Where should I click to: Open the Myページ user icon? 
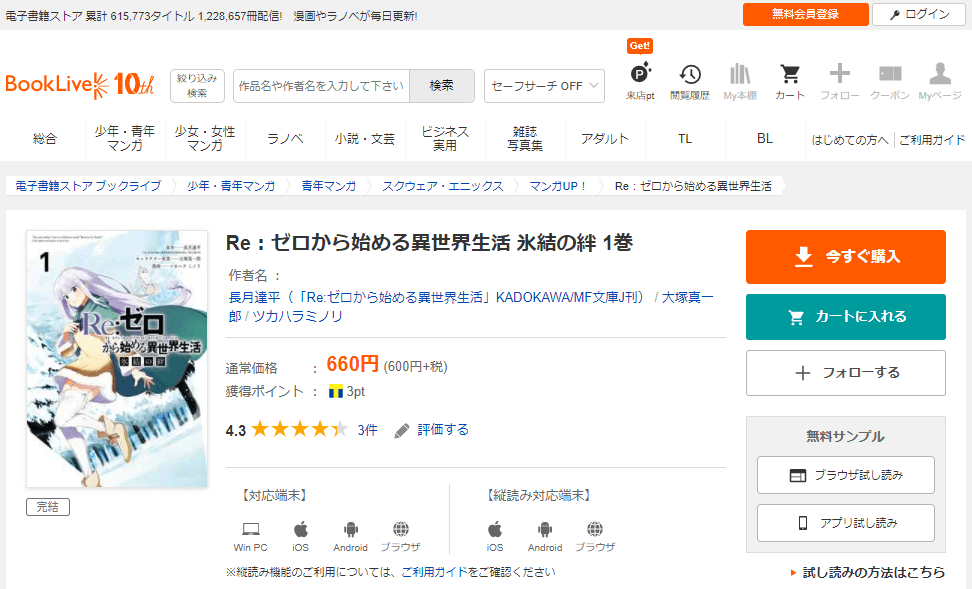(x=940, y=81)
